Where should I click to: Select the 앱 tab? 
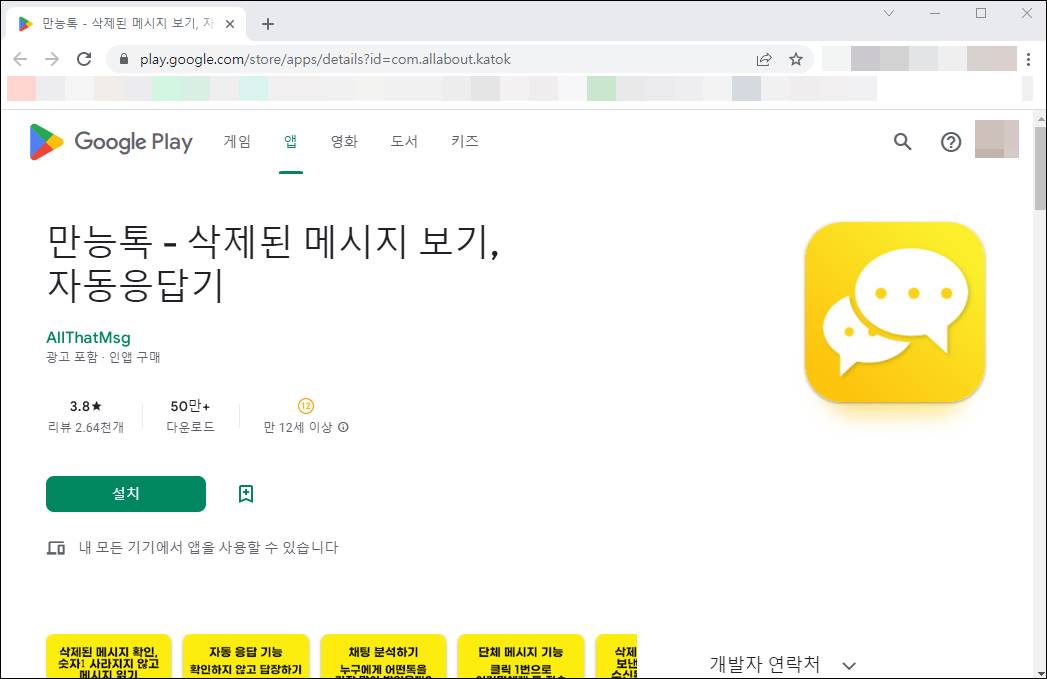[x=290, y=142]
